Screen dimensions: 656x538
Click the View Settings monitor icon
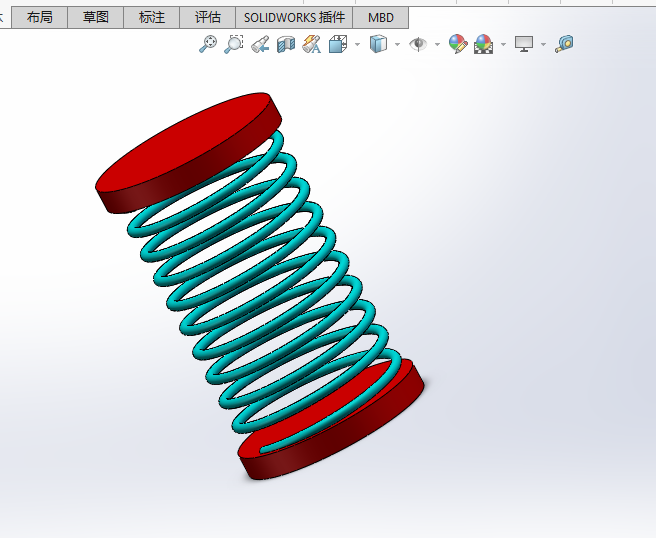(525, 44)
